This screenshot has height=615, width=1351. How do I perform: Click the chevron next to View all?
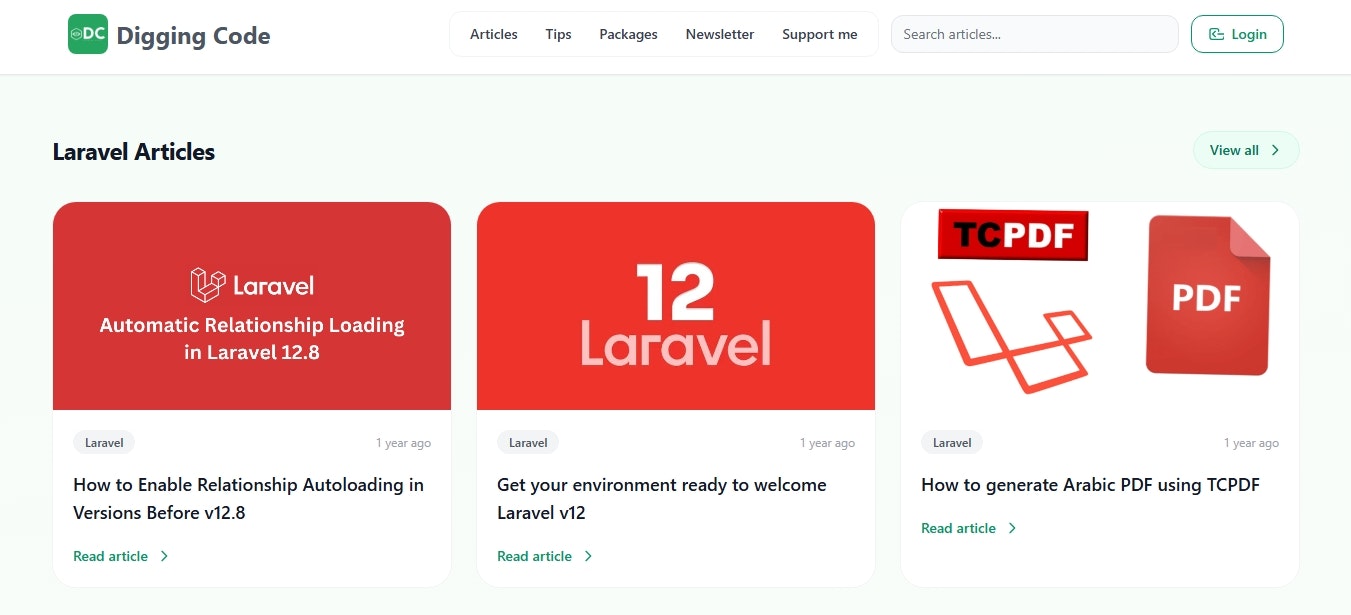tap(1275, 150)
